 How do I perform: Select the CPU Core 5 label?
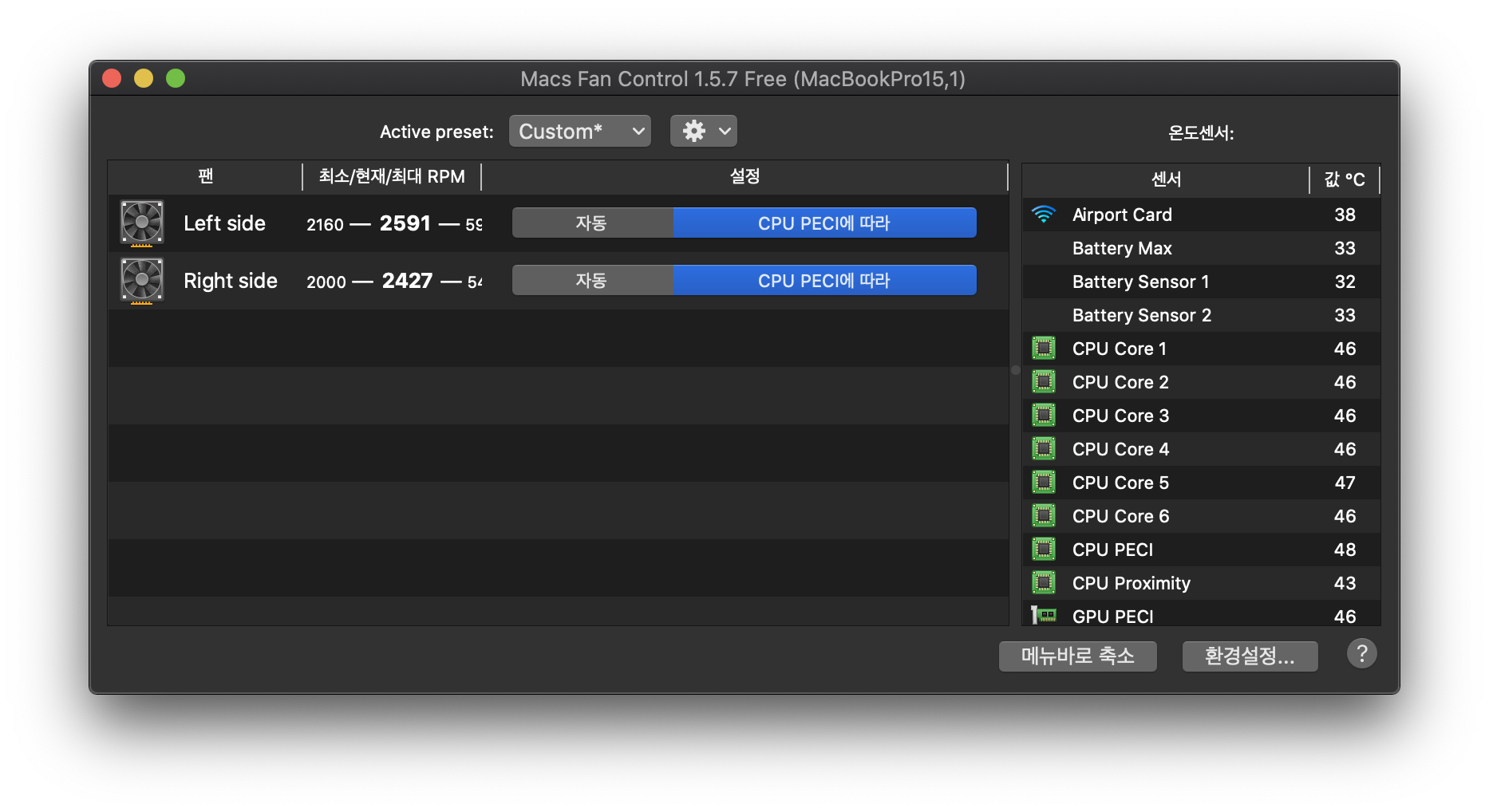click(1120, 483)
